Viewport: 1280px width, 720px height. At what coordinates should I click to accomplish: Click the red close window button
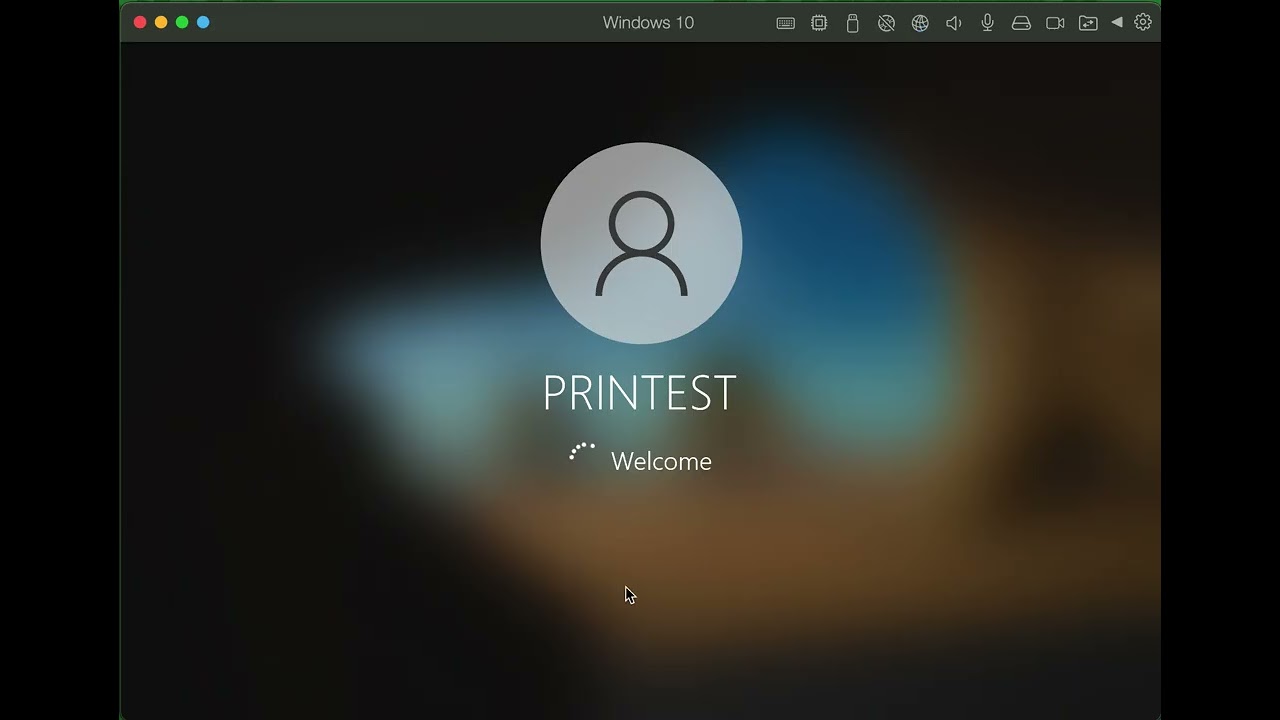[140, 22]
